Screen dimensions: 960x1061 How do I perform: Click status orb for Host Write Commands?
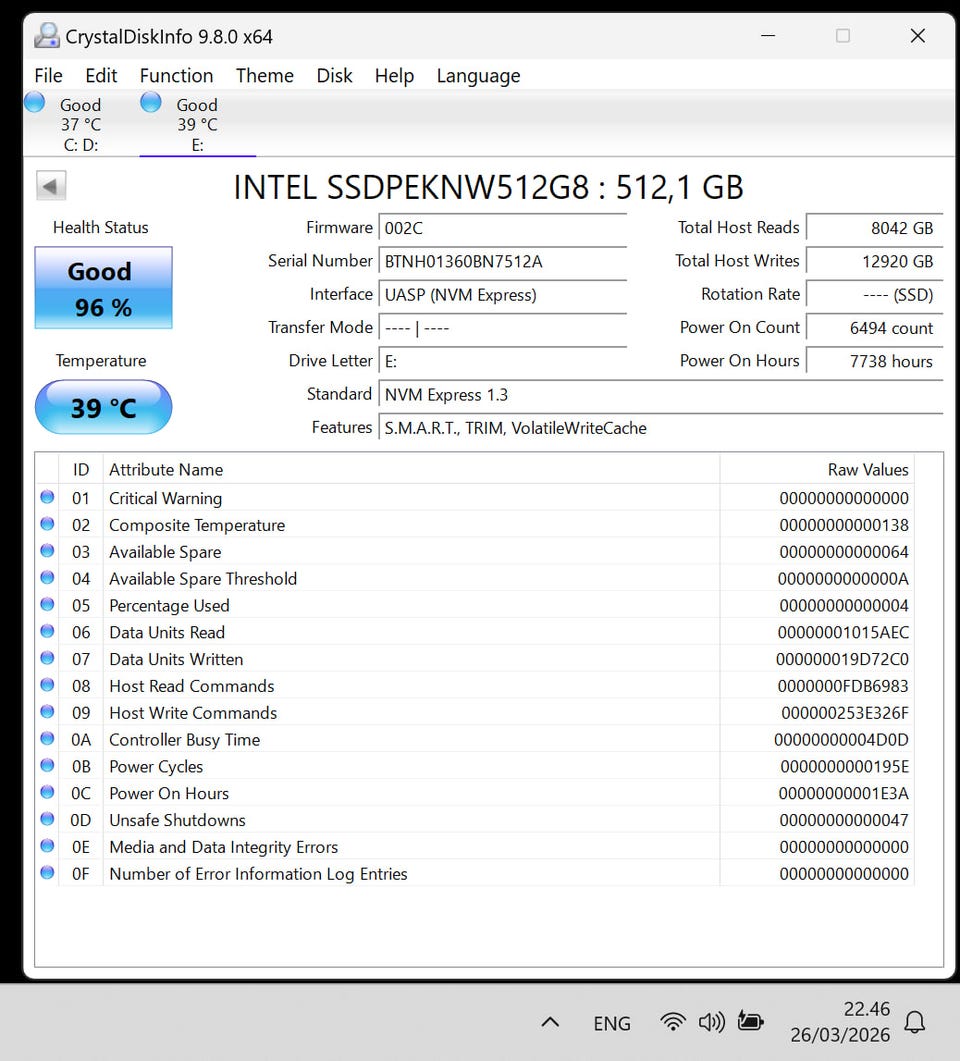47,712
